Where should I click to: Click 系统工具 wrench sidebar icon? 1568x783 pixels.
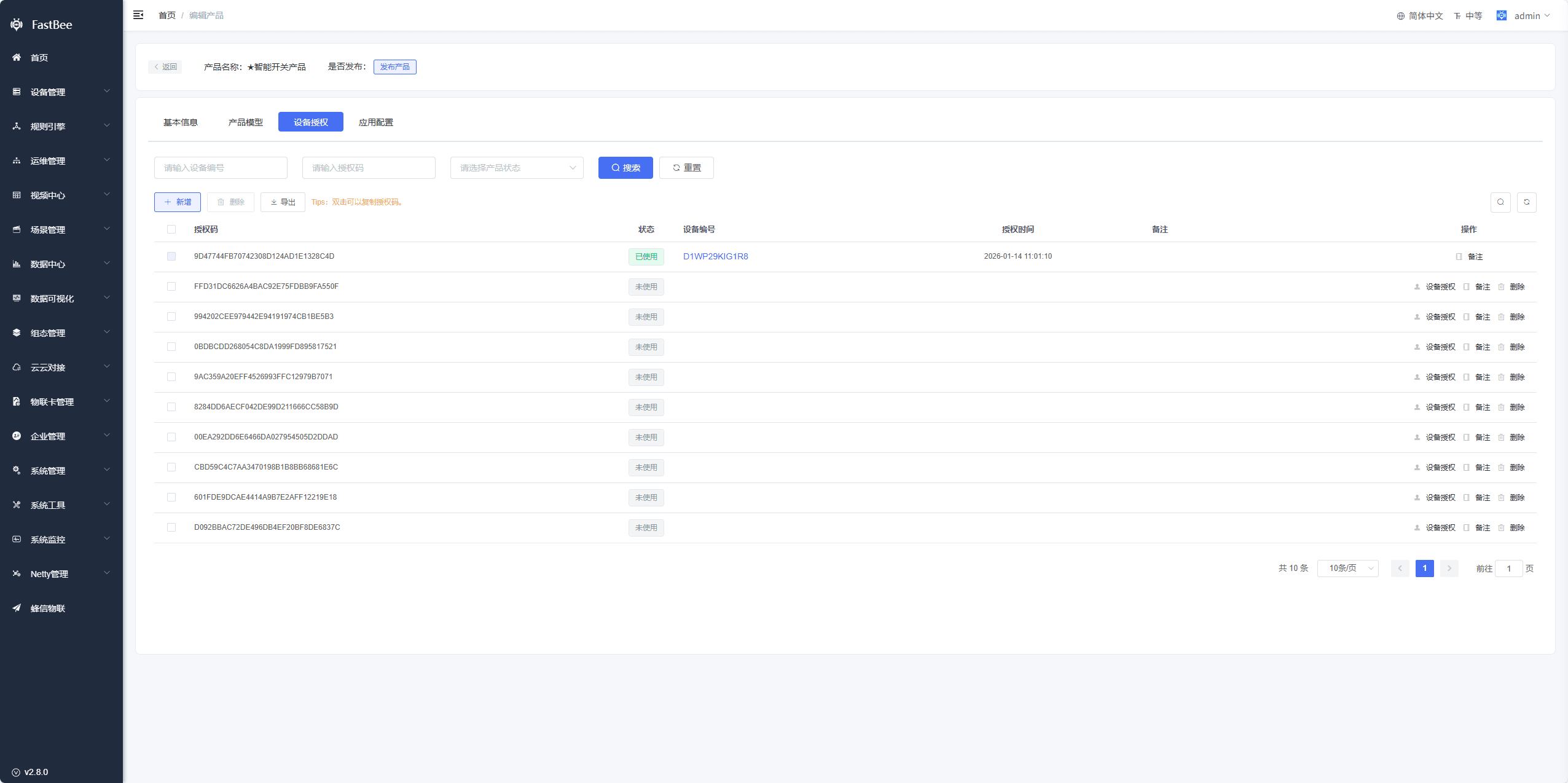17,505
